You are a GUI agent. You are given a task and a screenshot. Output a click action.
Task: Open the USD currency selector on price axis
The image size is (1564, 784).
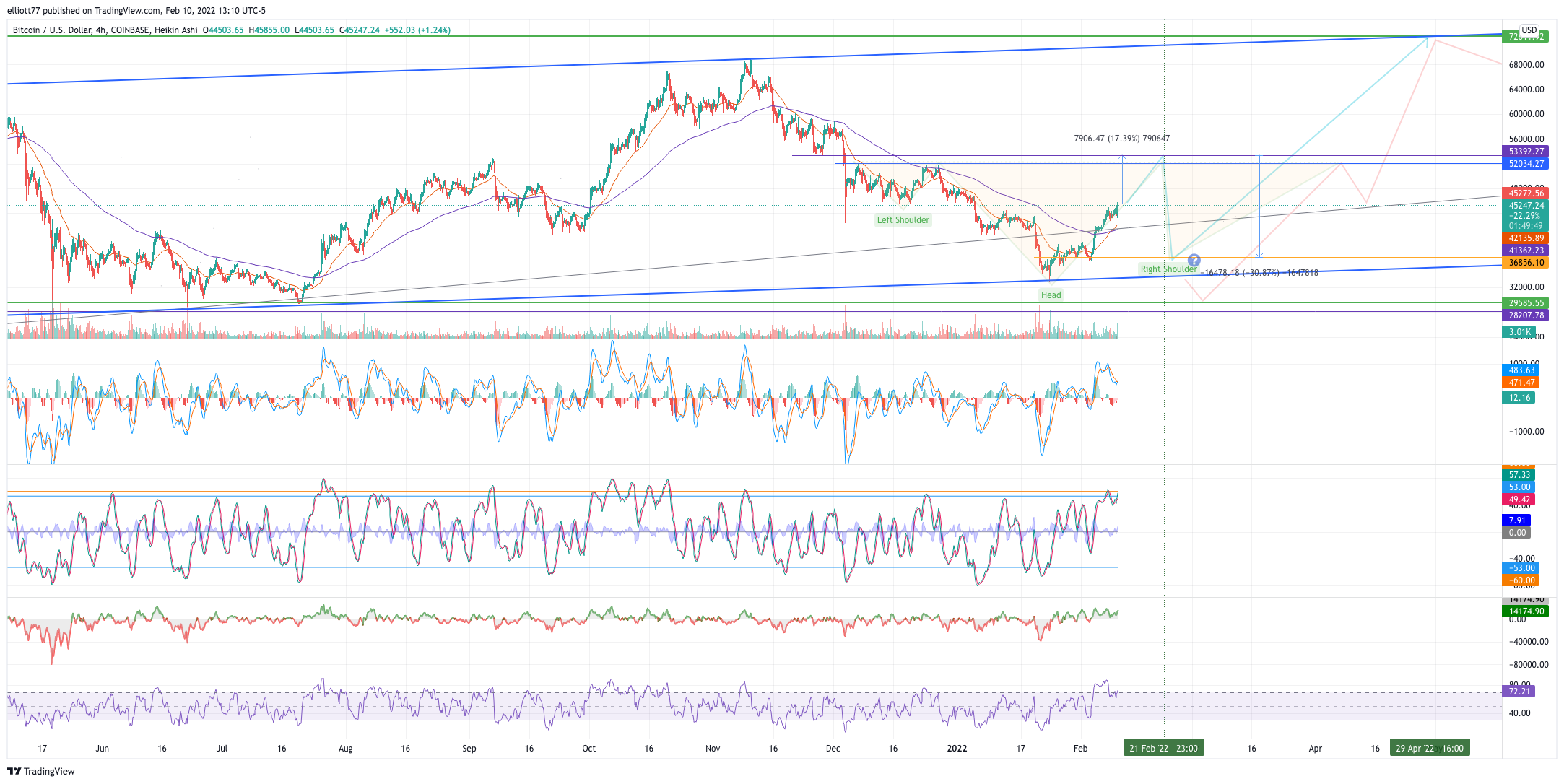[x=1529, y=30]
